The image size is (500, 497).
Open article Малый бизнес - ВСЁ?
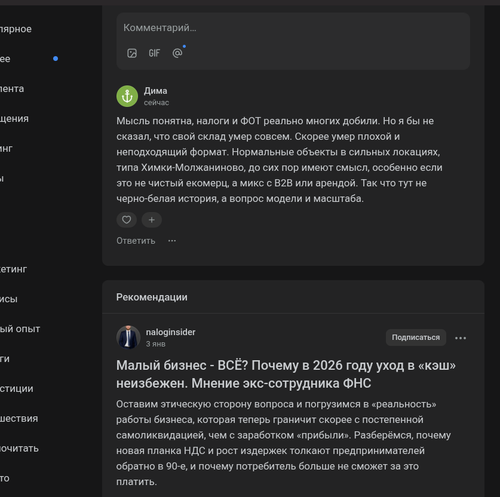(x=286, y=374)
